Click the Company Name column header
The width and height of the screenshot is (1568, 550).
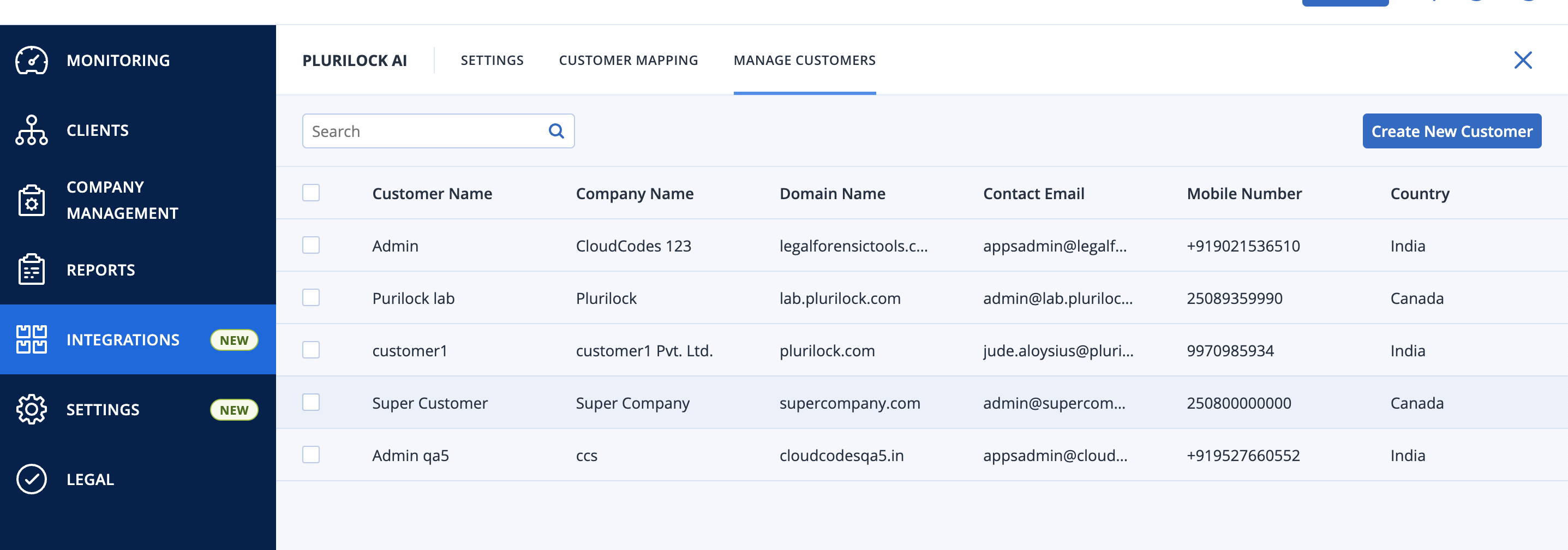635,194
